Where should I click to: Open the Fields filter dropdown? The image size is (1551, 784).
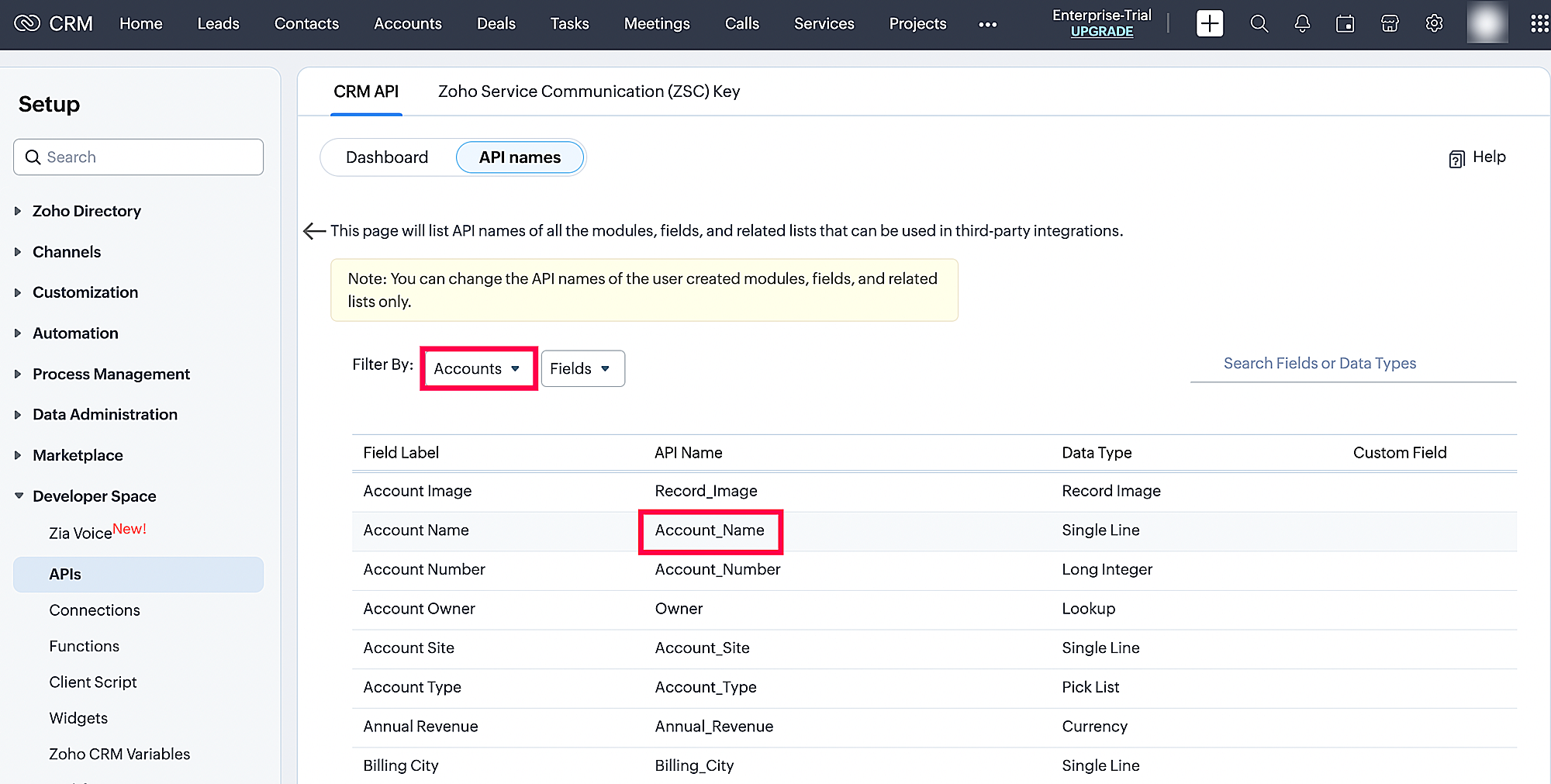(x=582, y=369)
